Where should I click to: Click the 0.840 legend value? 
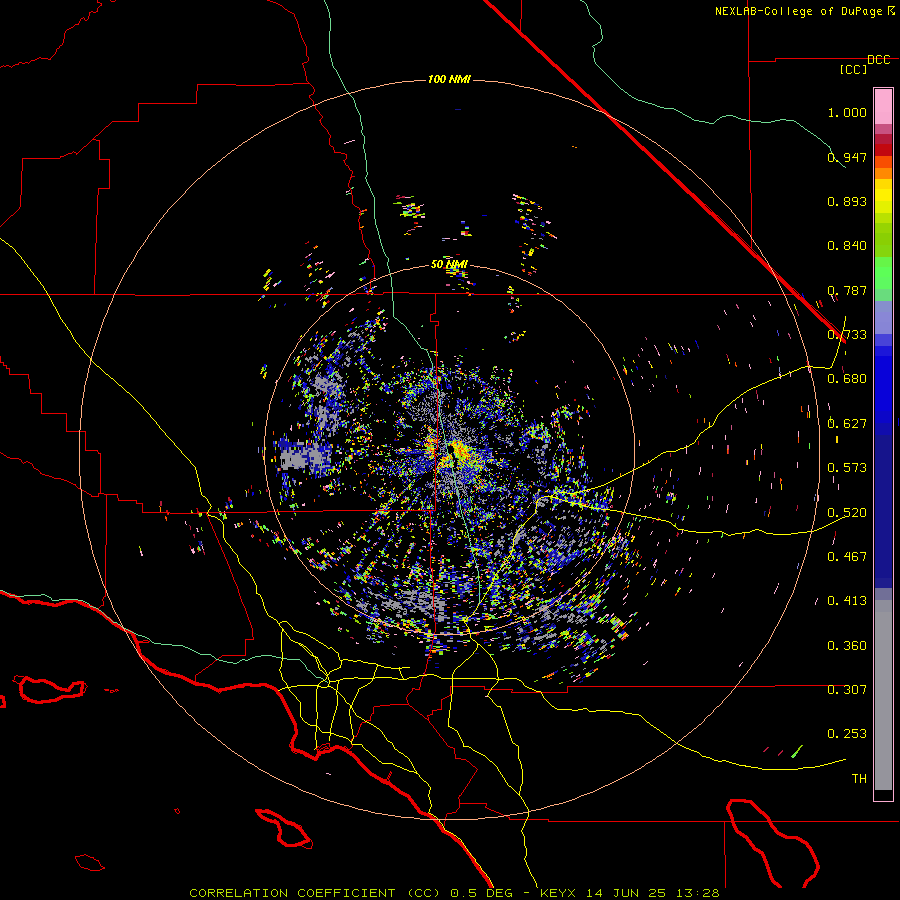[847, 246]
